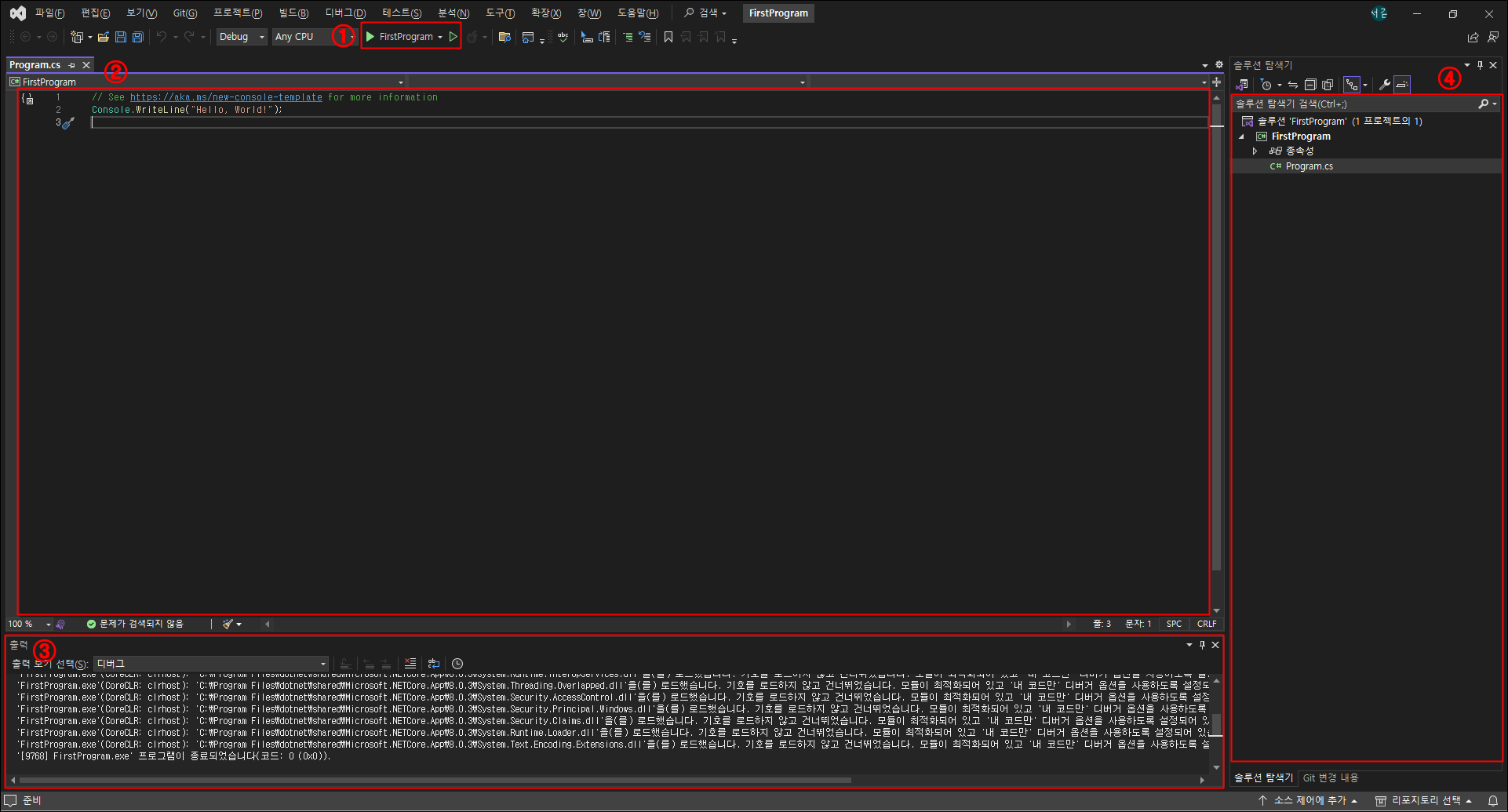Toggle Show All Files in Solution Explorer
Viewport: 1508px width, 812px height.
[x=1328, y=85]
